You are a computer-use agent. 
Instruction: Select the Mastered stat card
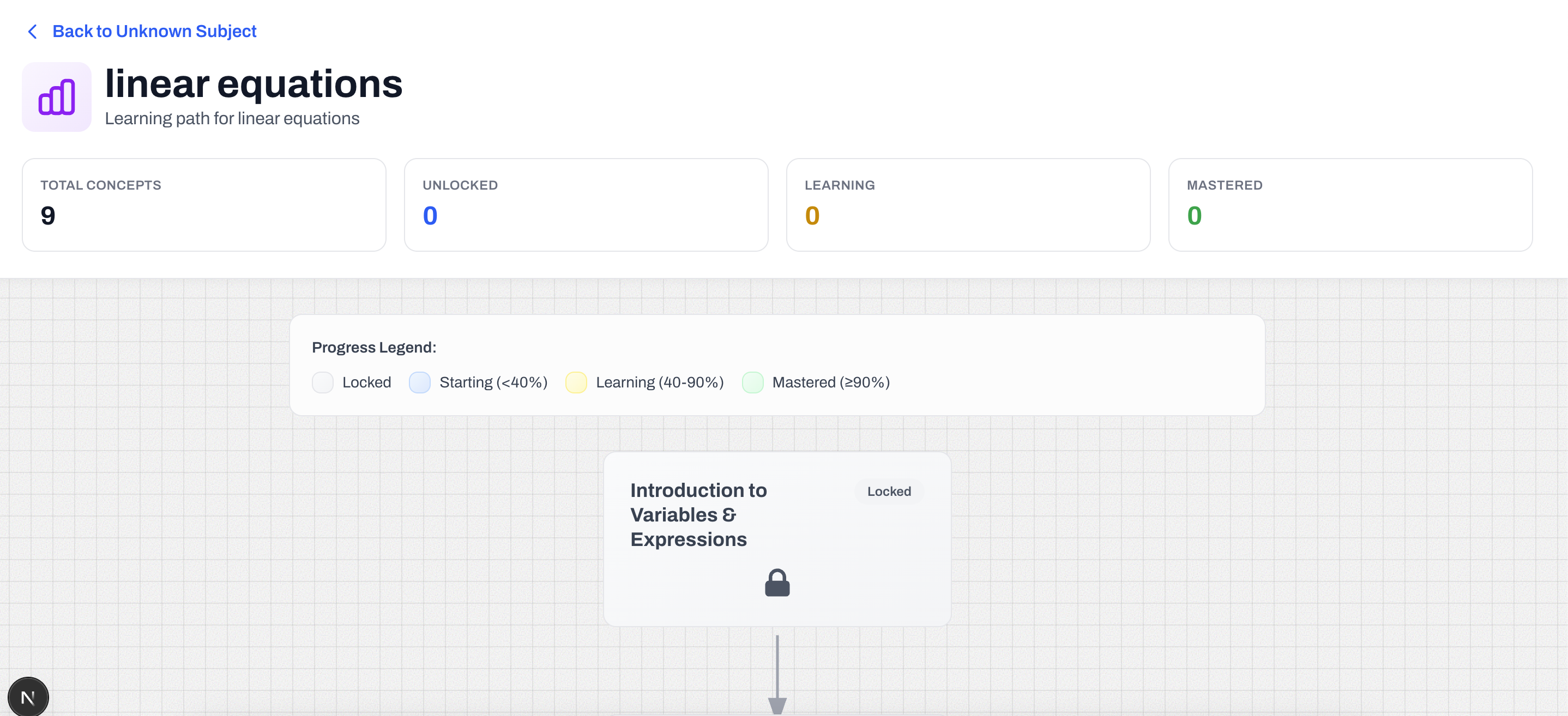tap(1349, 204)
